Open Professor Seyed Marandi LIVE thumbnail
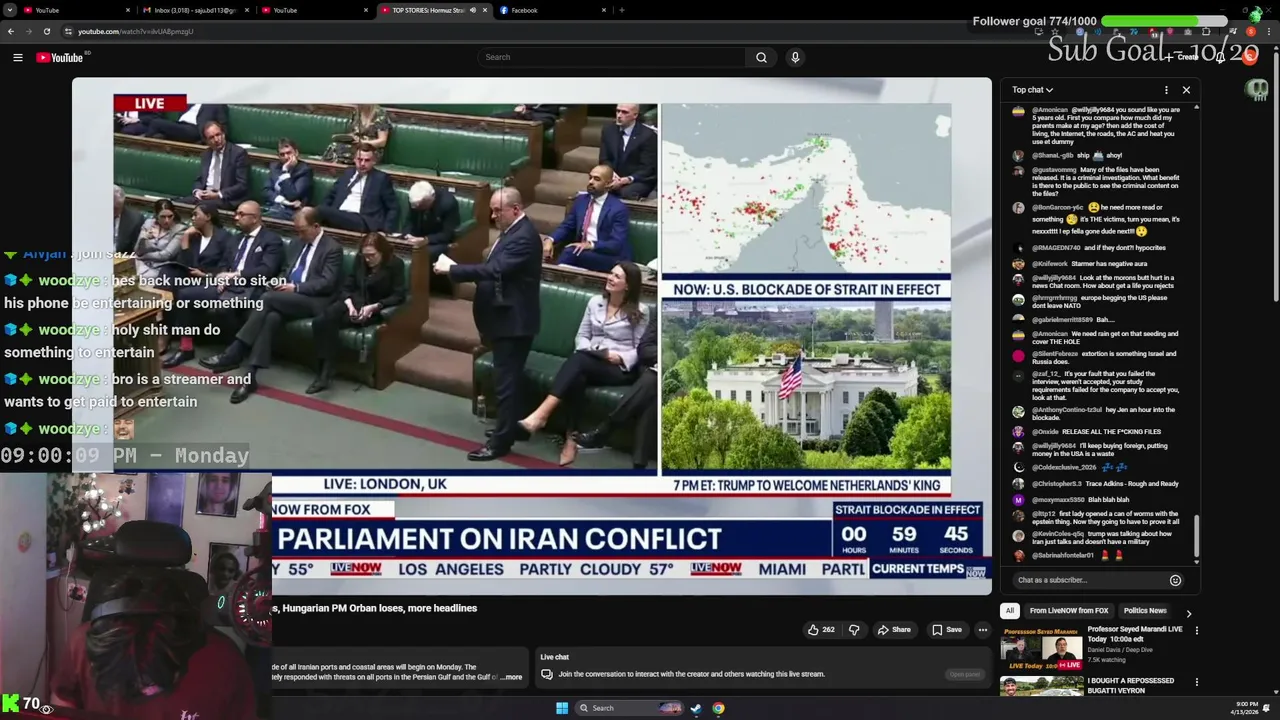Image resolution: width=1280 pixels, height=720 pixels. point(1041,648)
